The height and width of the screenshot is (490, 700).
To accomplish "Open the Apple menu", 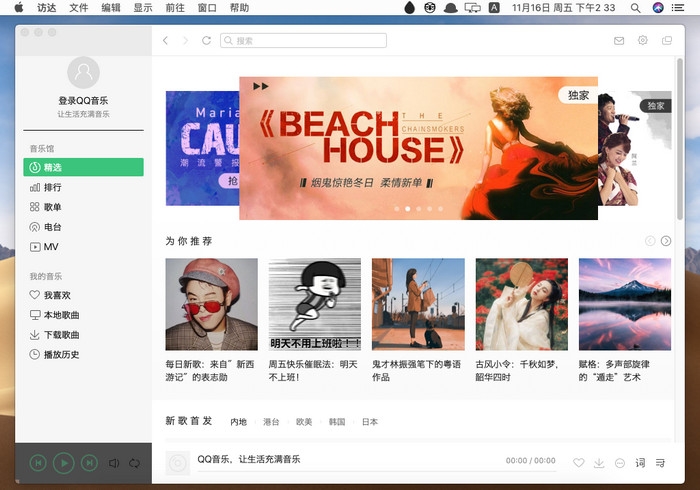I will click(x=19, y=8).
